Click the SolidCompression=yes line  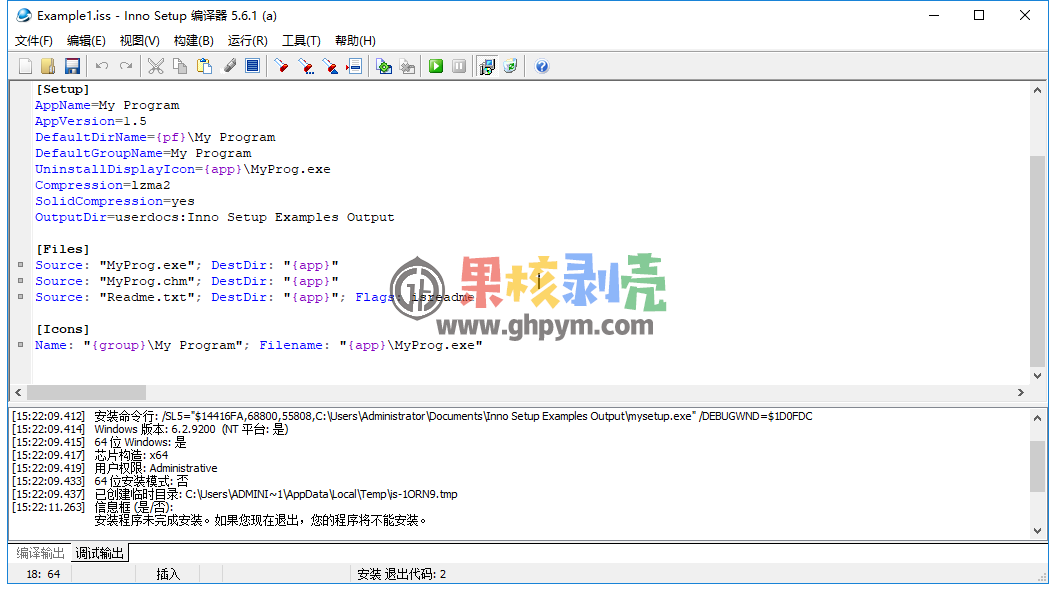(115, 201)
